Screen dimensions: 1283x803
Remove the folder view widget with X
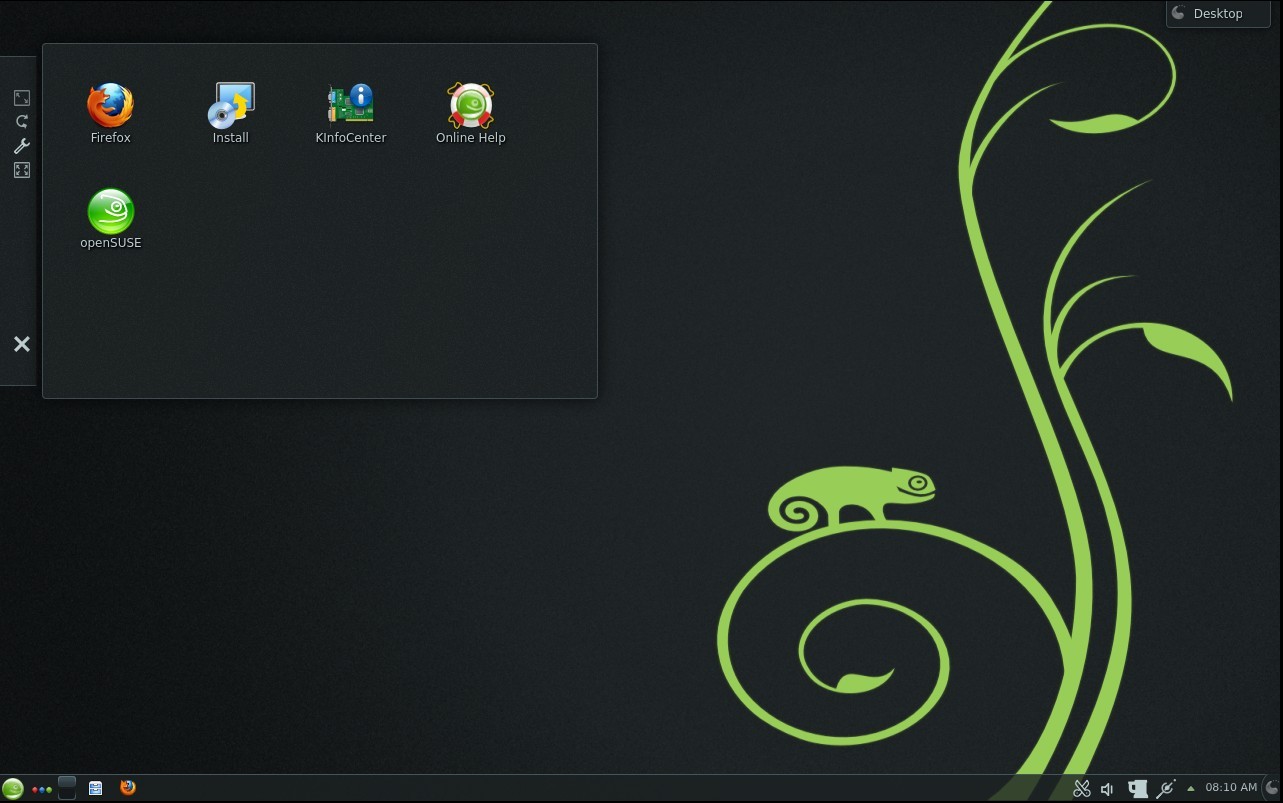tap(22, 344)
